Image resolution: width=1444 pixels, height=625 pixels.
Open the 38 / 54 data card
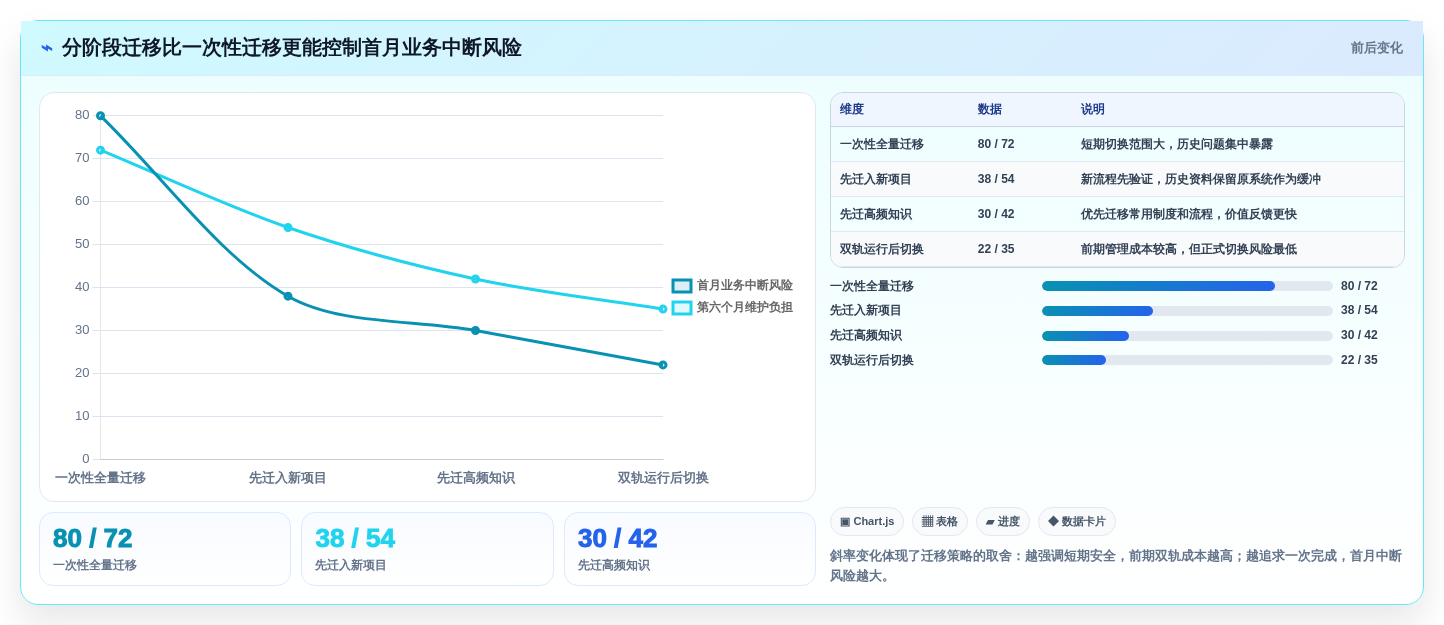[x=427, y=549]
